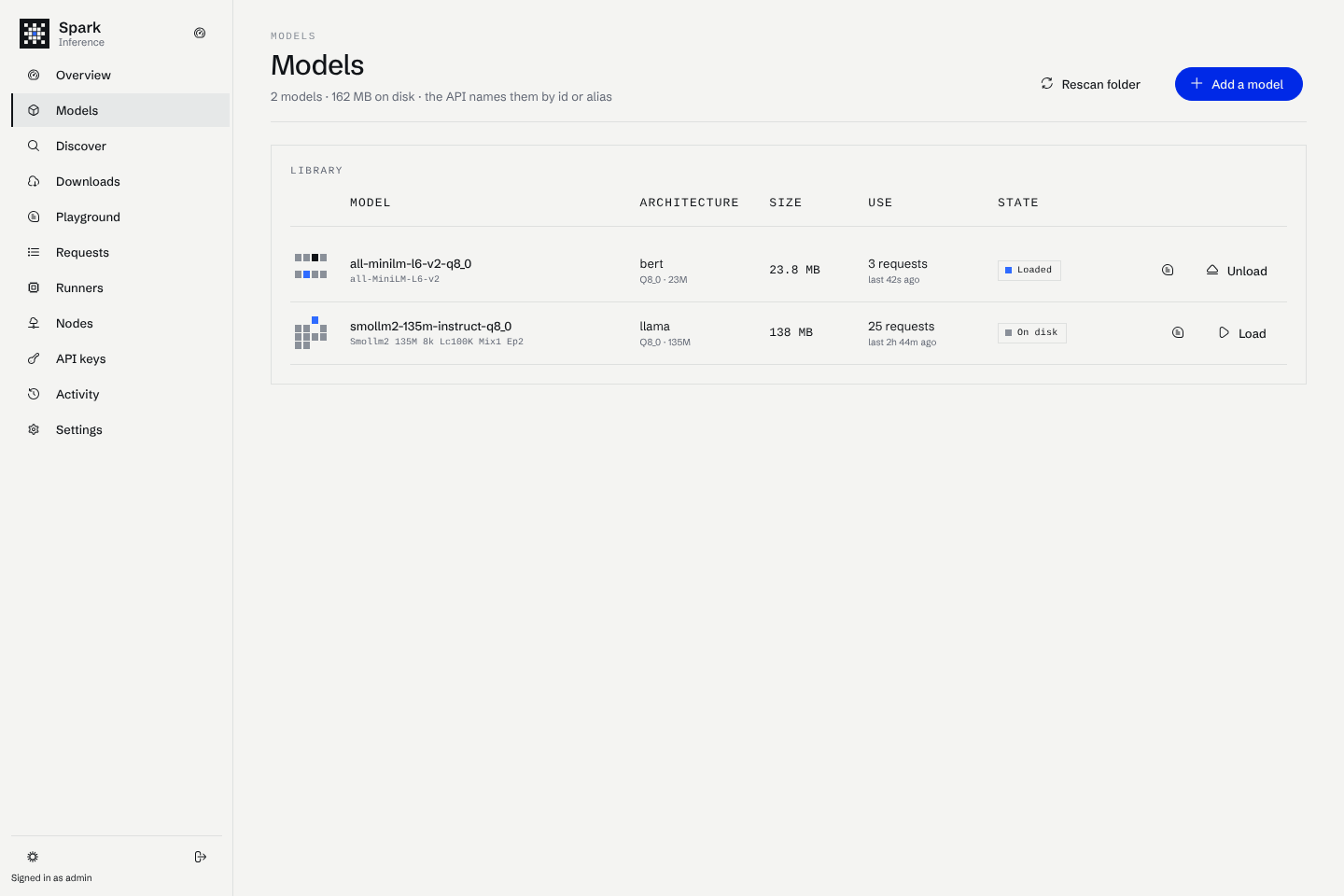Click the sign-out icon at the sidebar bottom
The height and width of the screenshot is (896, 1344).
point(200,857)
